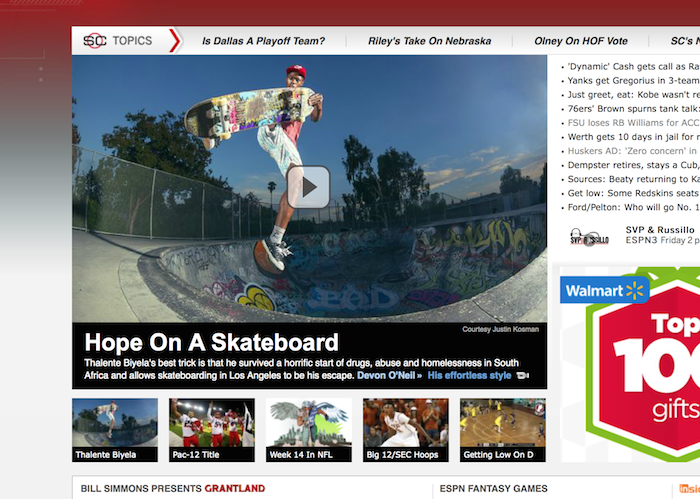
Task: Open the red chevron next to SC Topics
Action: 175,41
